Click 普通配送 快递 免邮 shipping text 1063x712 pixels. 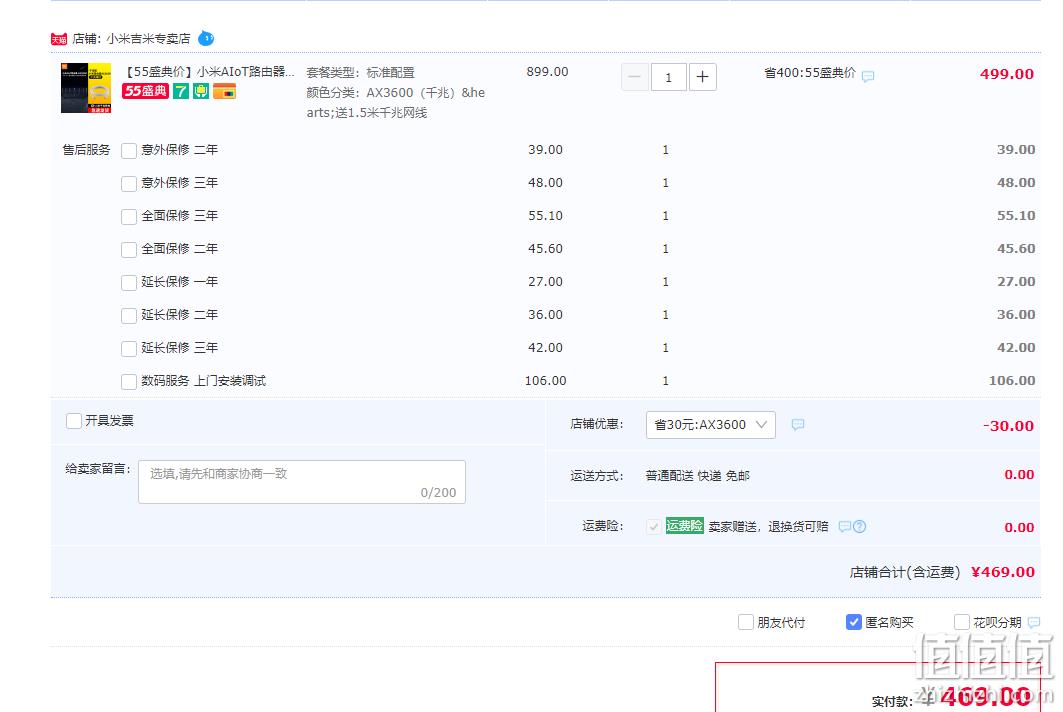pyautogui.click(x=698, y=476)
